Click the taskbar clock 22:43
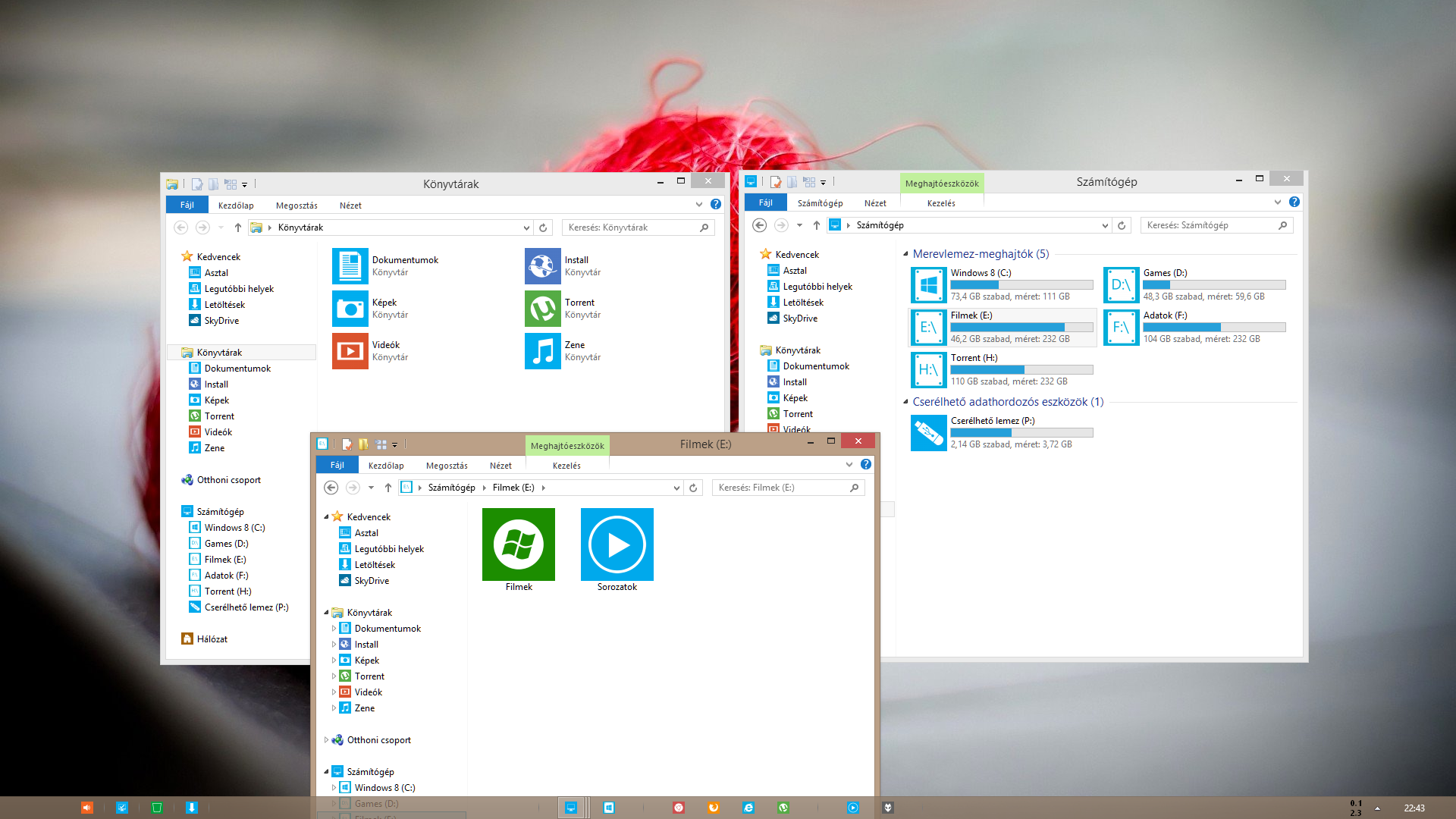Viewport: 1456px width, 819px height. coord(1414,808)
